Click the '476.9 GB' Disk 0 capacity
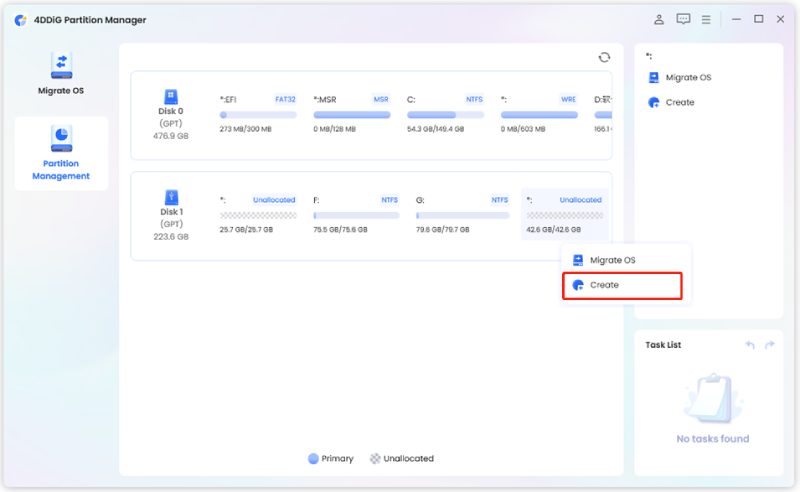 coord(171,136)
